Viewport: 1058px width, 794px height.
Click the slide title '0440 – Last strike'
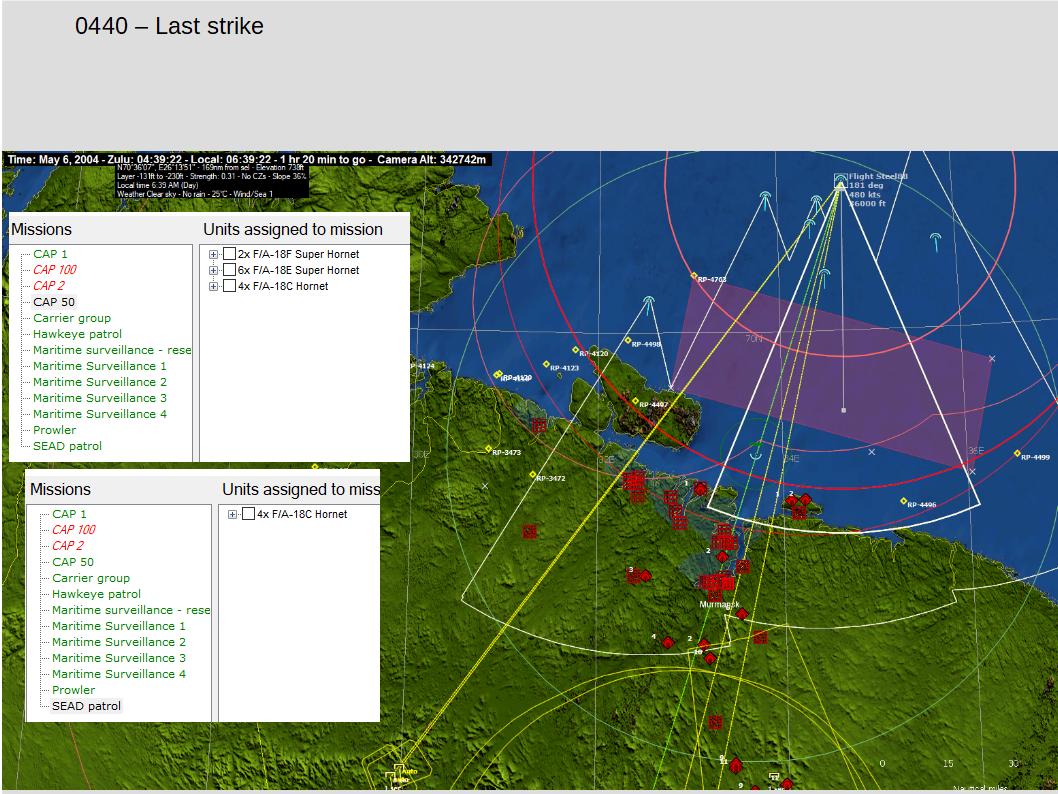pyautogui.click(x=169, y=26)
